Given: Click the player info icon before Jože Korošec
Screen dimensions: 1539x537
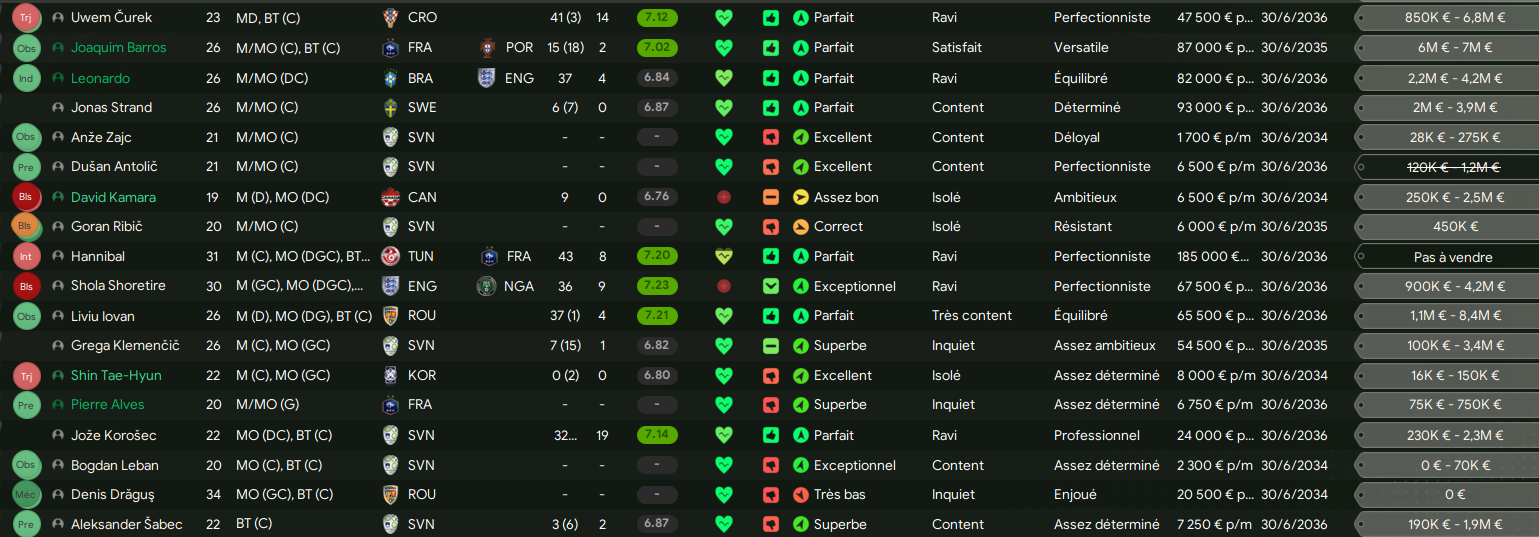Looking at the screenshot, I should 57,436.
